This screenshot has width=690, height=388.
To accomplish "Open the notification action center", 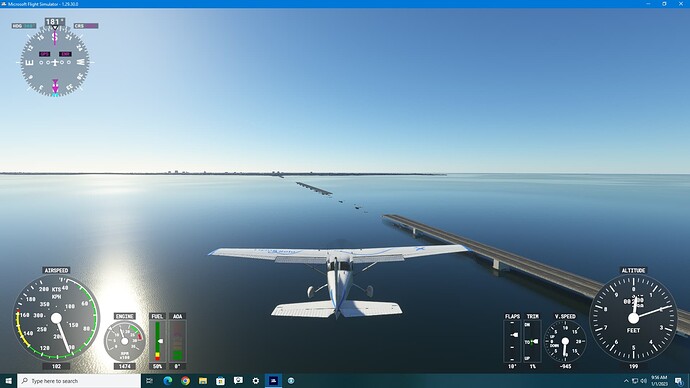I will tap(679, 381).
